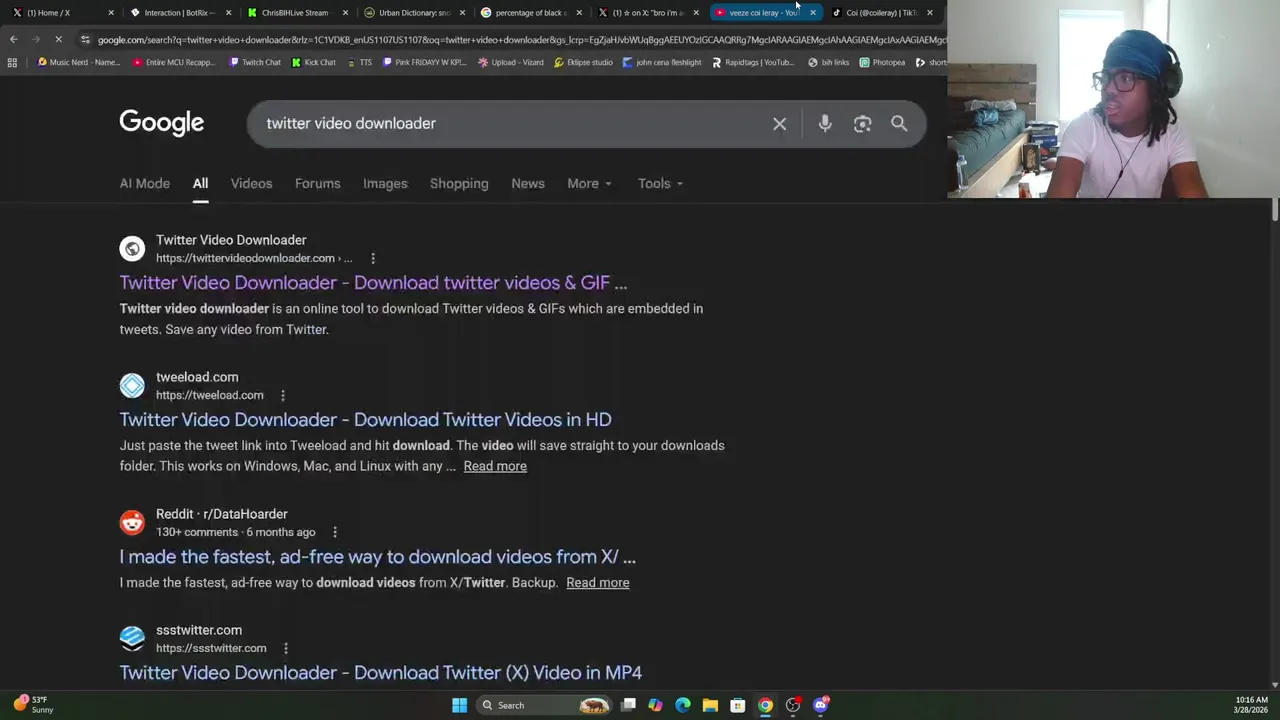Click the magnifying glass search button
This screenshot has height=720, width=1280.
click(x=899, y=124)
